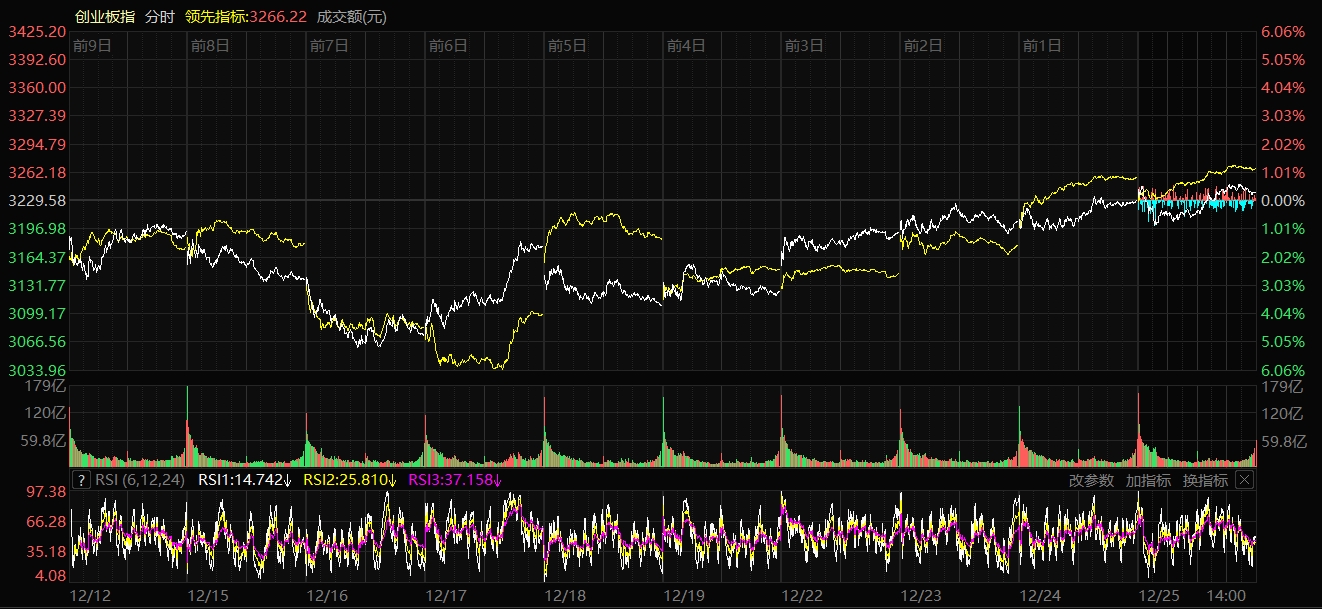Select the 前9日 day marker

click(92, 45)
